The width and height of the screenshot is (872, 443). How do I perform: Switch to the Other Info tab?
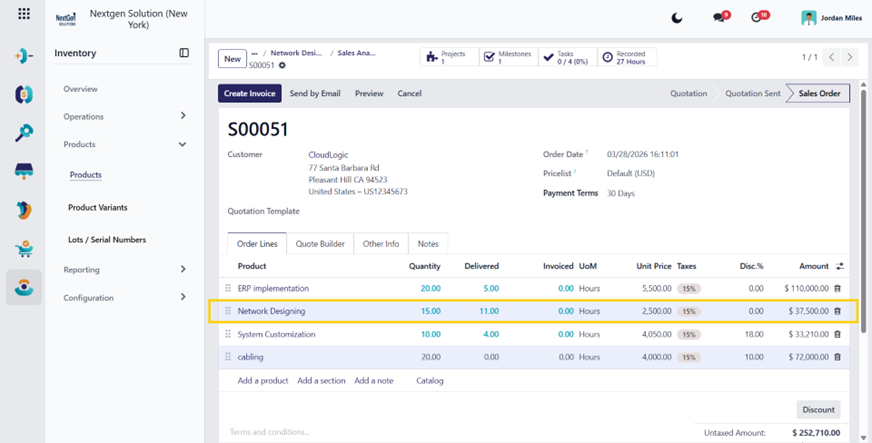tap(381, 243)
